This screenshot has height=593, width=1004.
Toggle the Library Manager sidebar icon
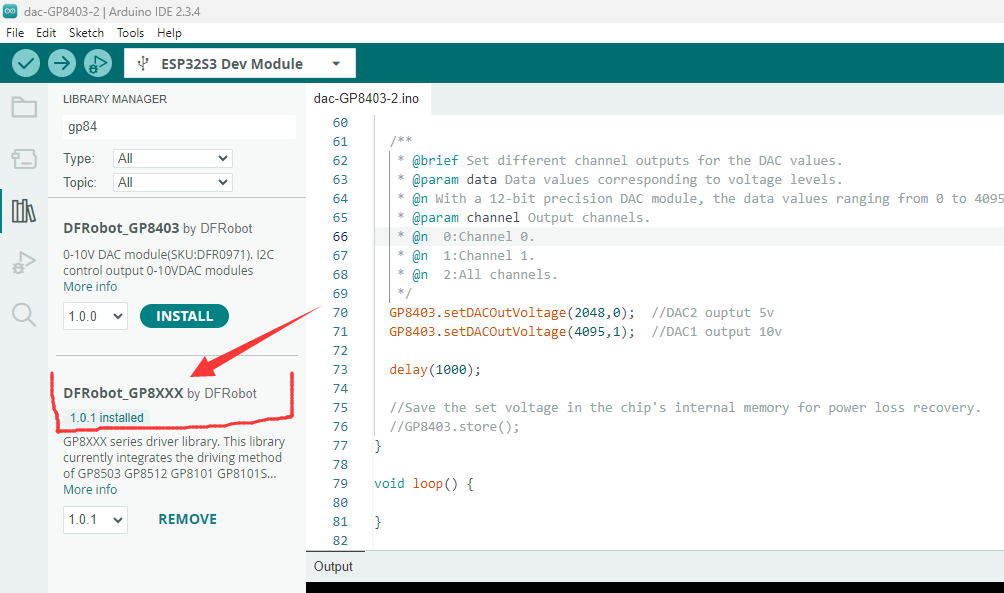[24, 211]
